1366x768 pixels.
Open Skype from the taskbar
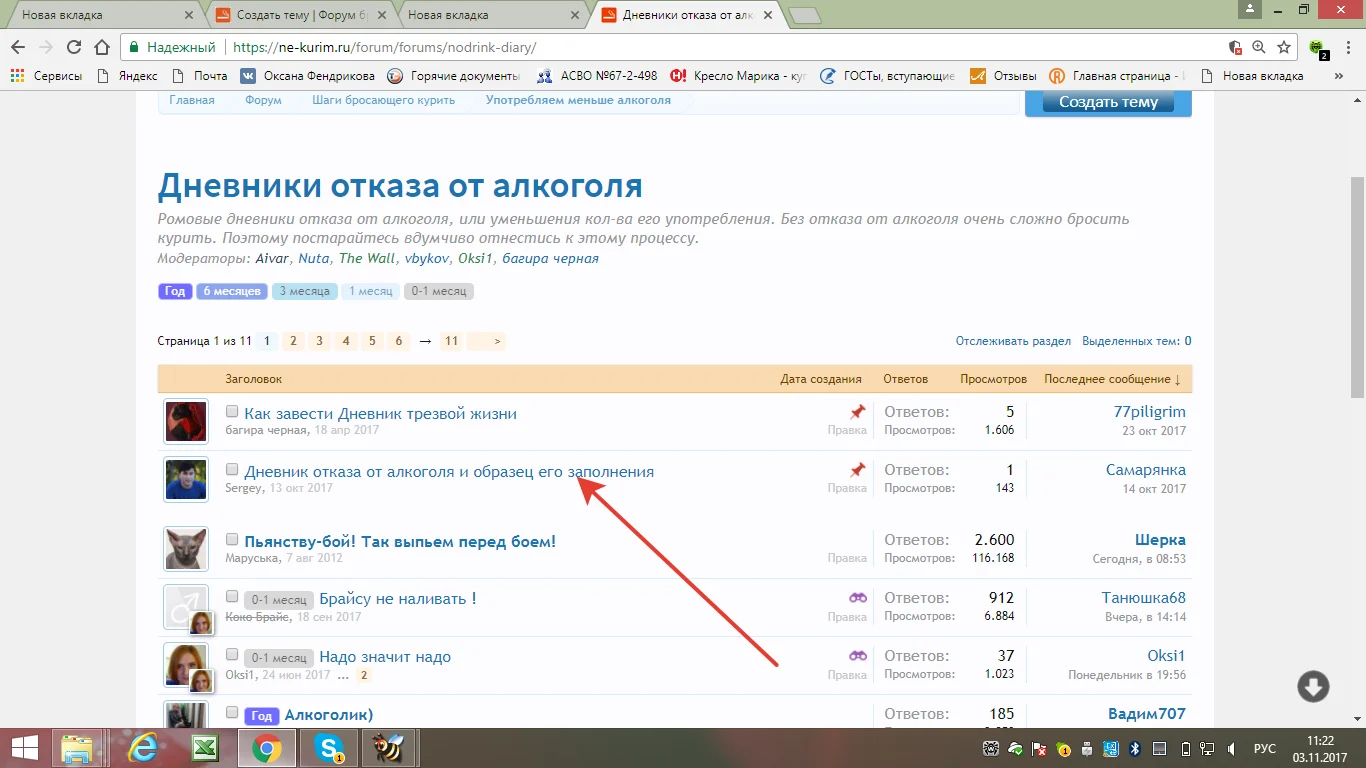tap(329, 748)
